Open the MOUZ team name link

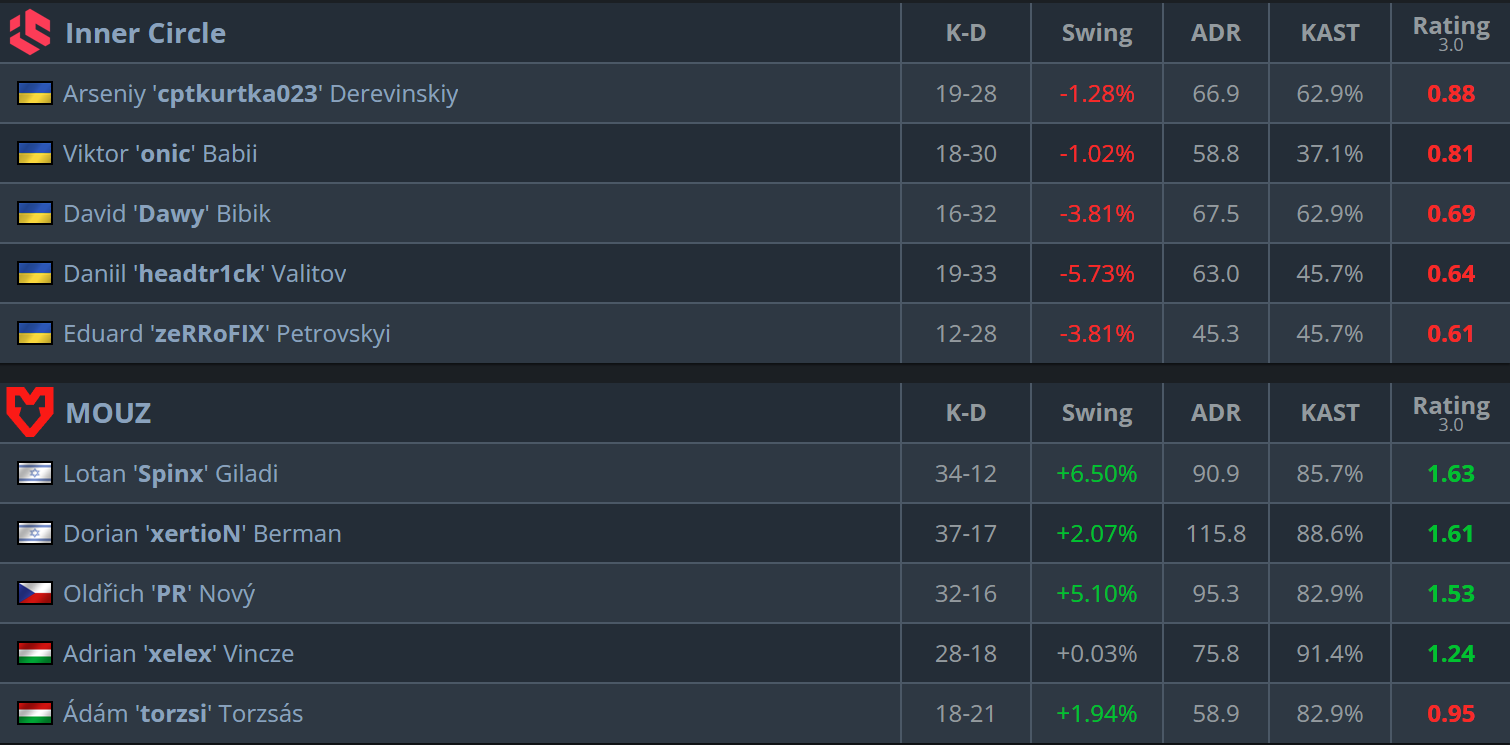108,413
